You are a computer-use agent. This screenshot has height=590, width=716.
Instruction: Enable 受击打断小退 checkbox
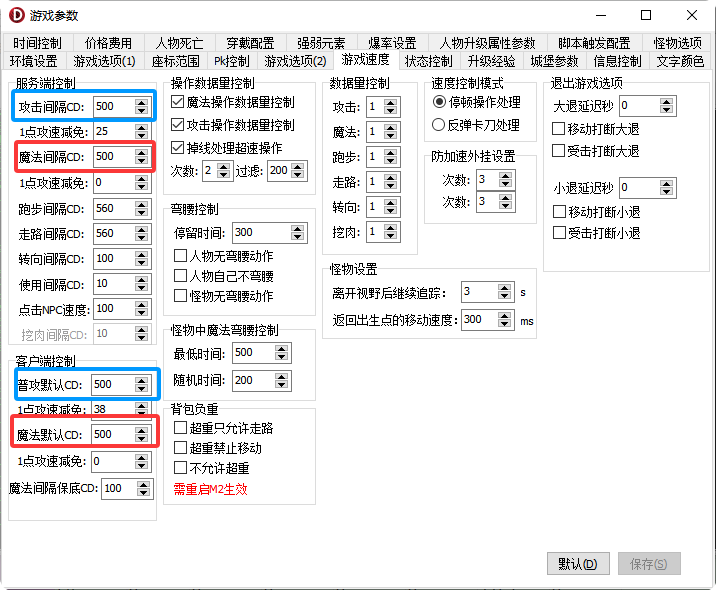point(596,233)
